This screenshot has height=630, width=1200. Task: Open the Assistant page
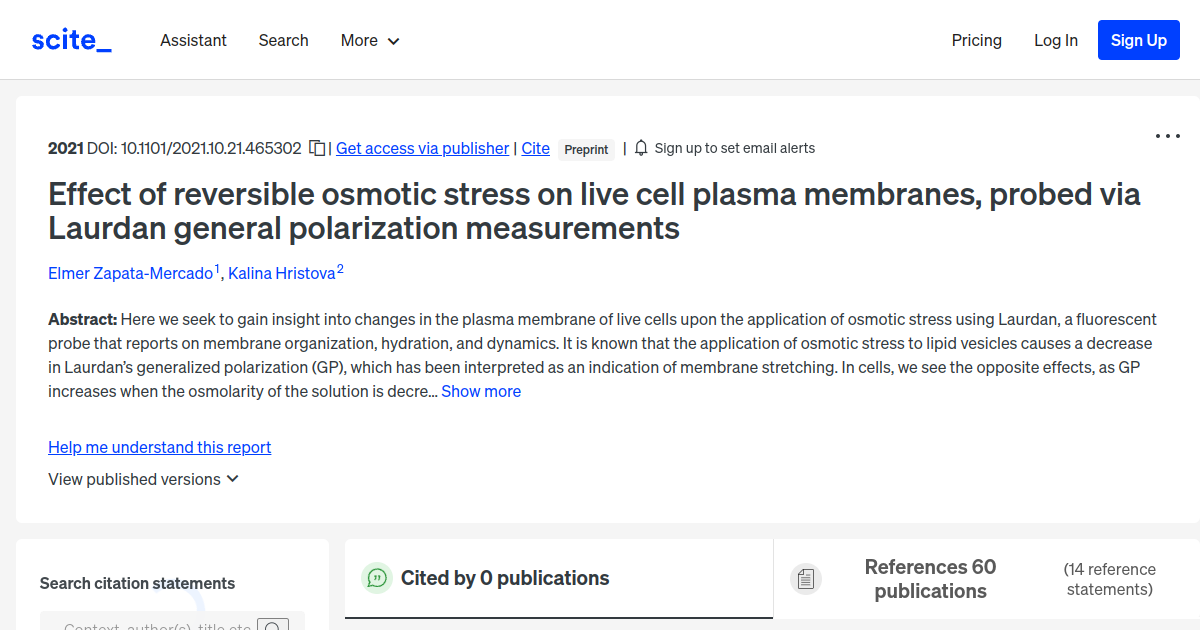coord(193,40)
